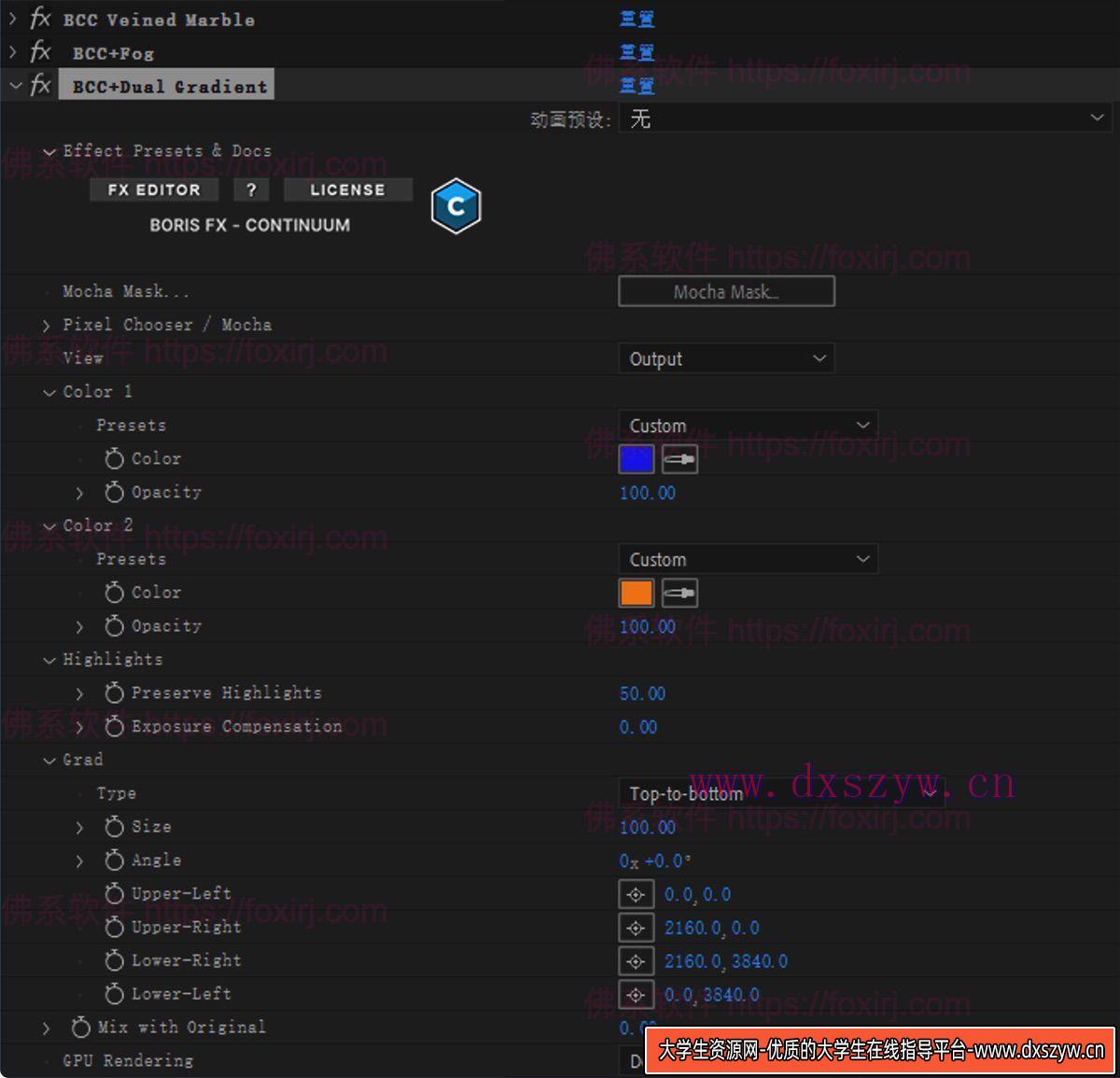Open orange Color 2 swatch
This screenshot has height=1078, width=1120.
tap(637, 594)
